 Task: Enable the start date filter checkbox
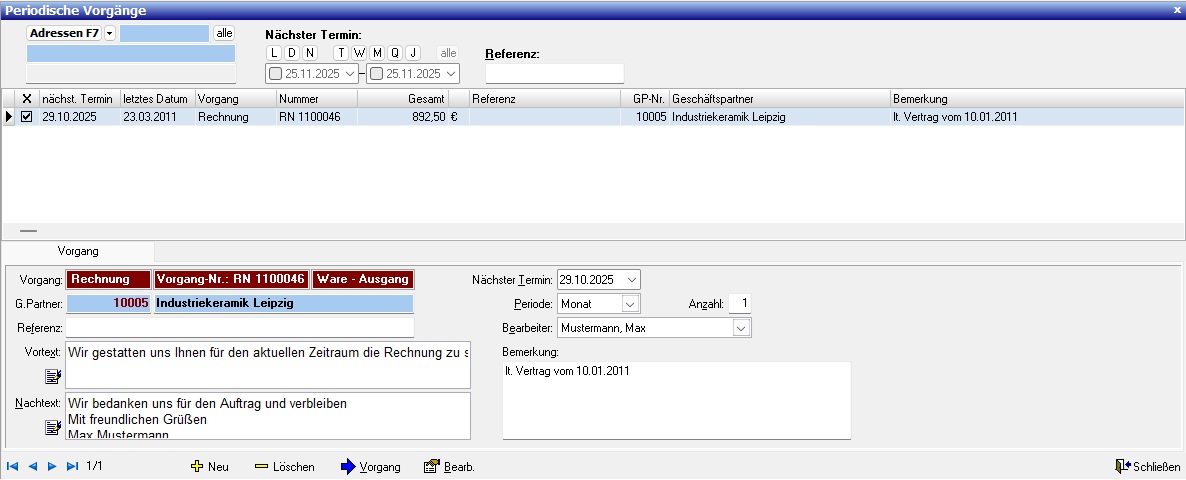click(x=275, y=74)
